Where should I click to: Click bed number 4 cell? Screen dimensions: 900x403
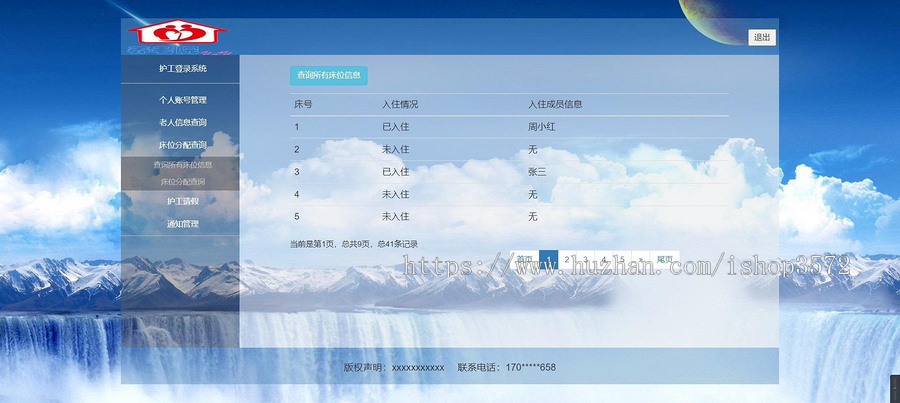tap(297, 194)
